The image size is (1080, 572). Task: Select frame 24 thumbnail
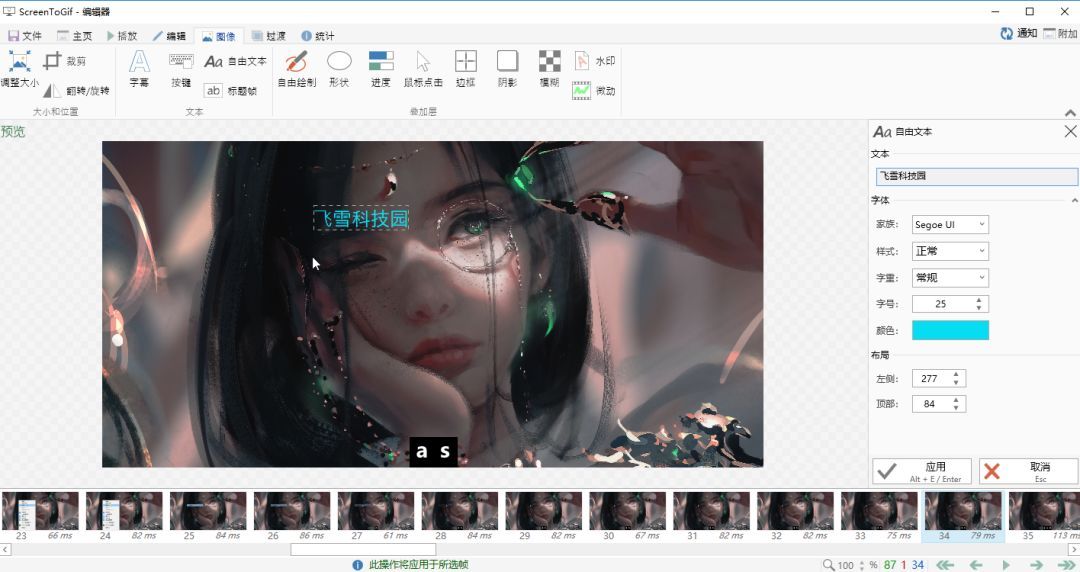[124, 515]
